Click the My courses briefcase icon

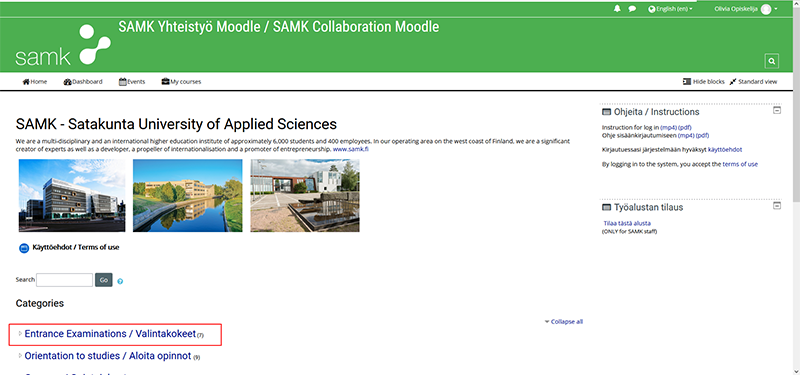click(165, 82)
